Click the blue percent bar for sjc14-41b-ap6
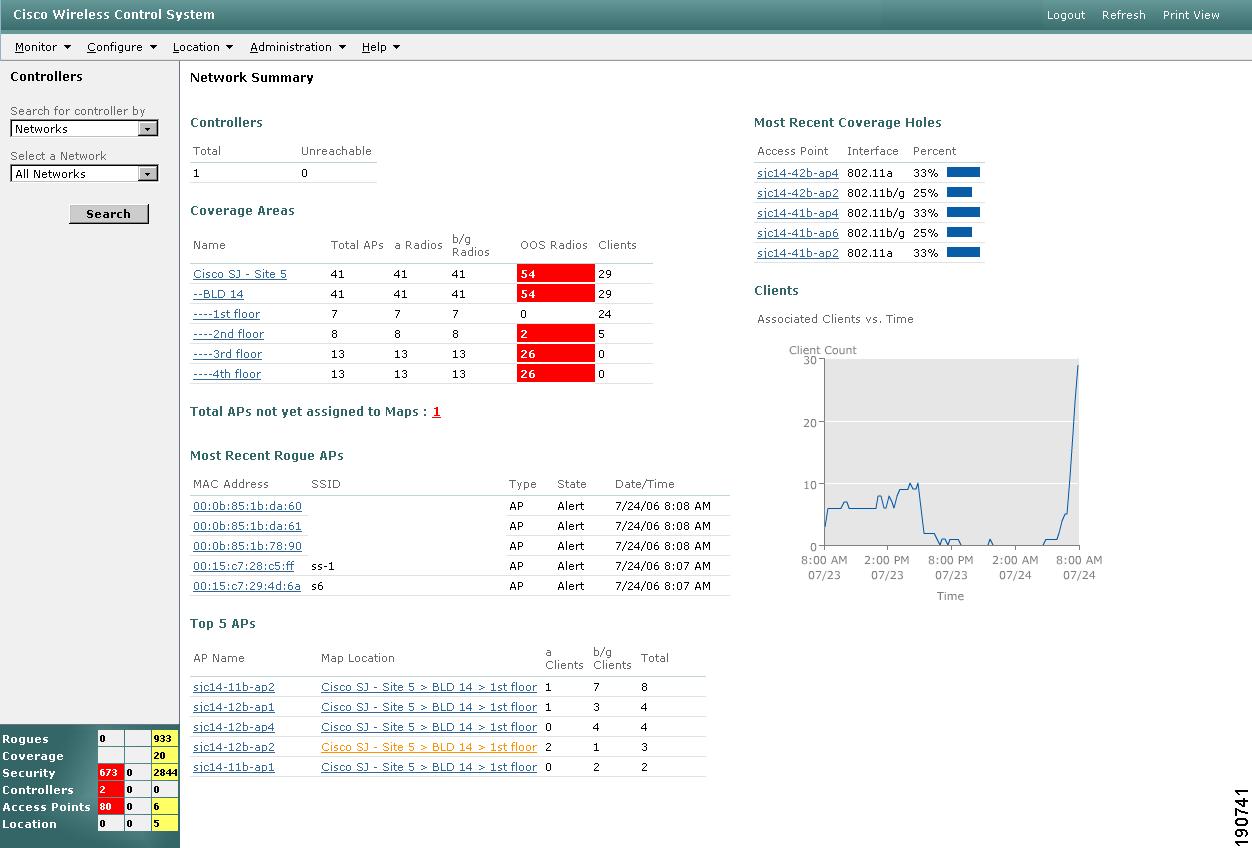The height and width of the screenshot is (848, 1252). pos(959,232)
